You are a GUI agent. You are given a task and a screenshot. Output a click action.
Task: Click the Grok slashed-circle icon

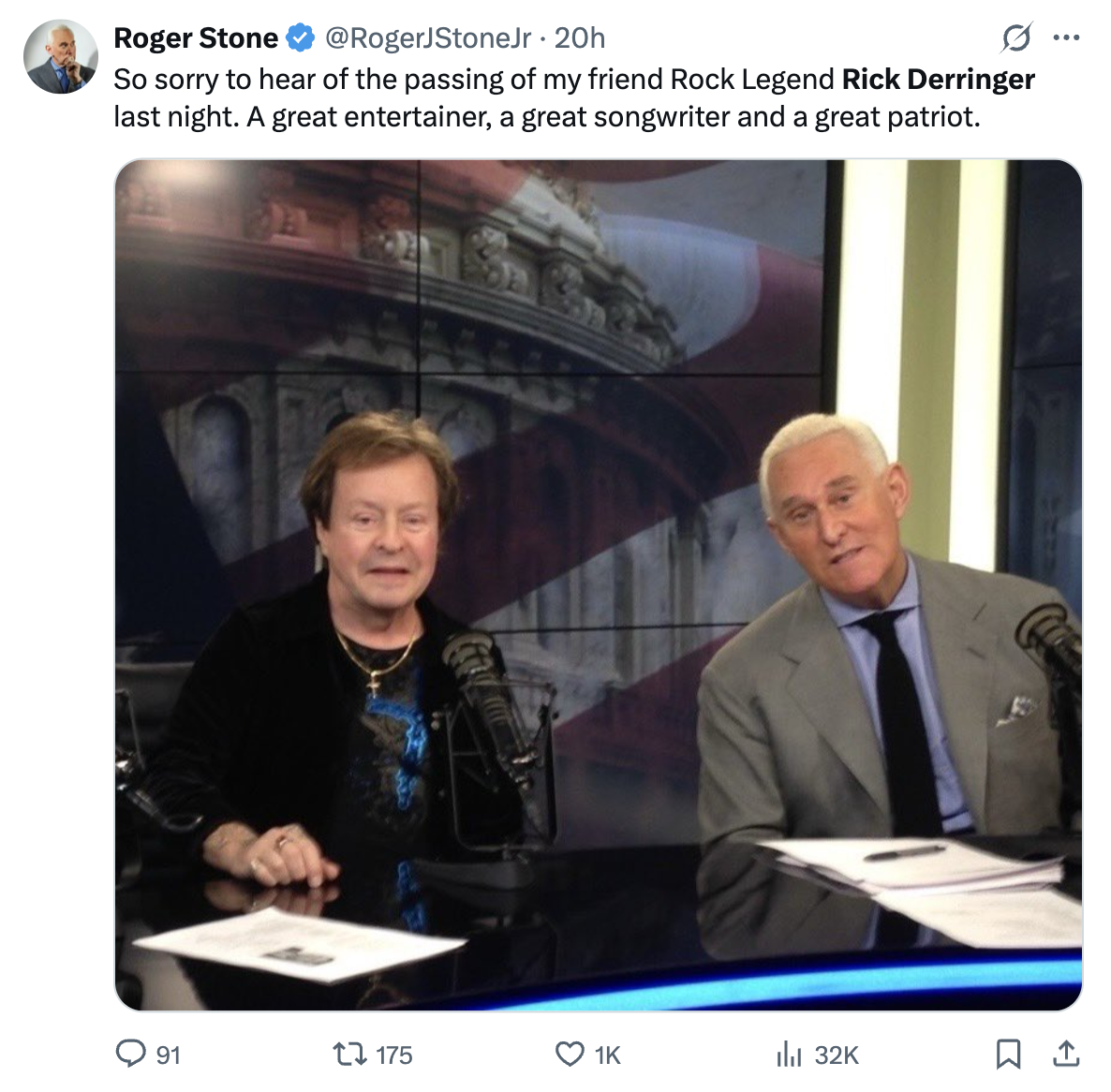click(1016, 37)
